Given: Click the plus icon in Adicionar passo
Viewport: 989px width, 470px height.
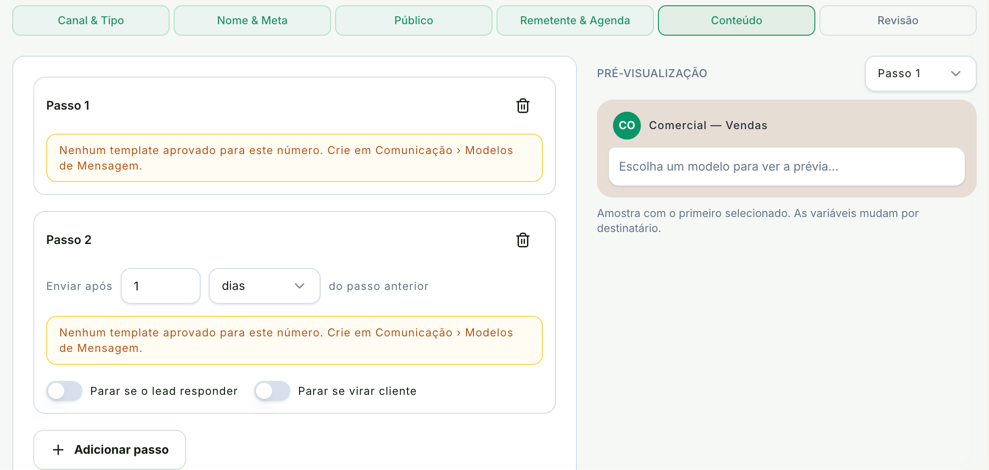Looking at the screenshot, I should click(x=58, y=450).
